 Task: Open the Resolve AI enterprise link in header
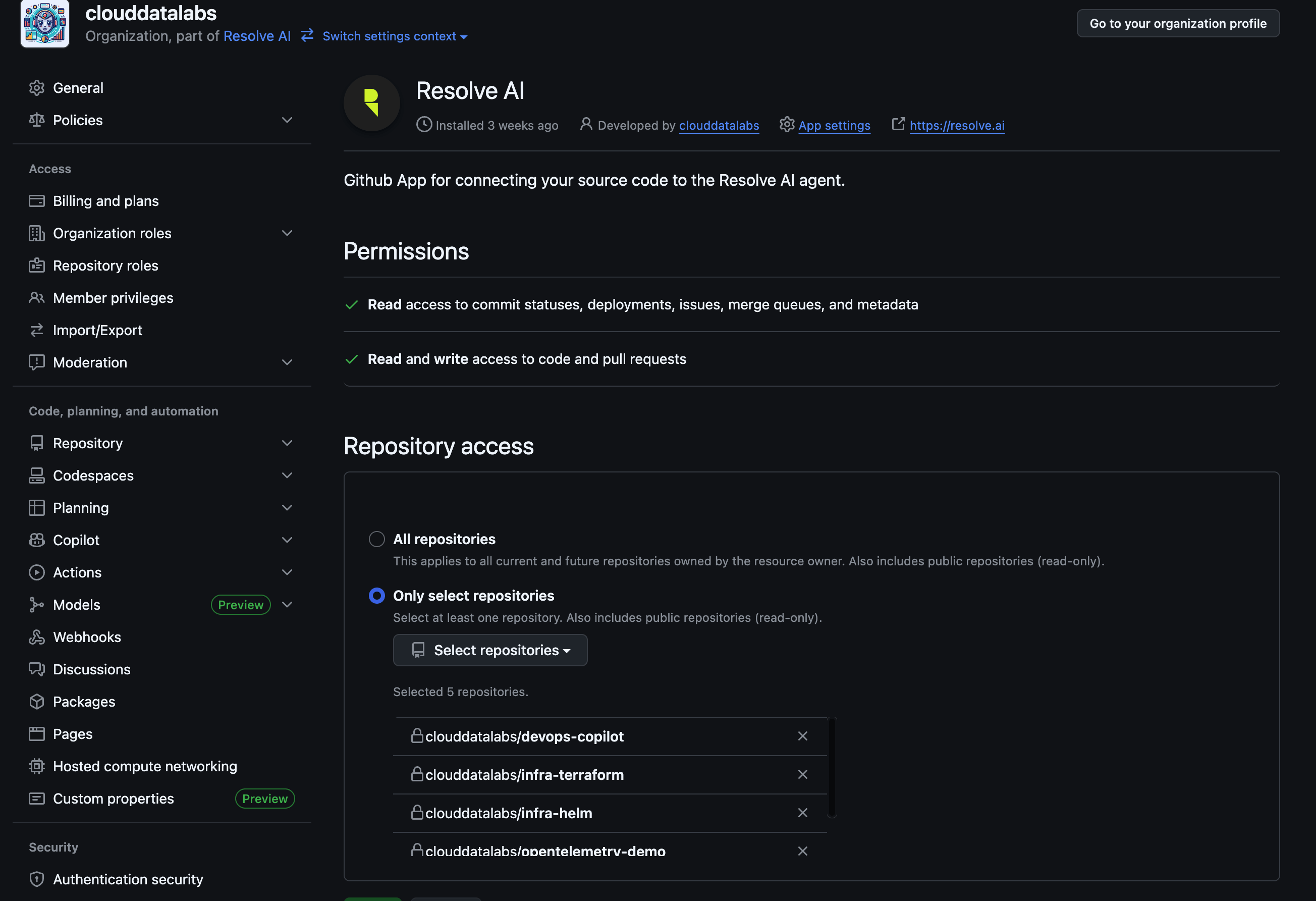[x=257, y=36]
